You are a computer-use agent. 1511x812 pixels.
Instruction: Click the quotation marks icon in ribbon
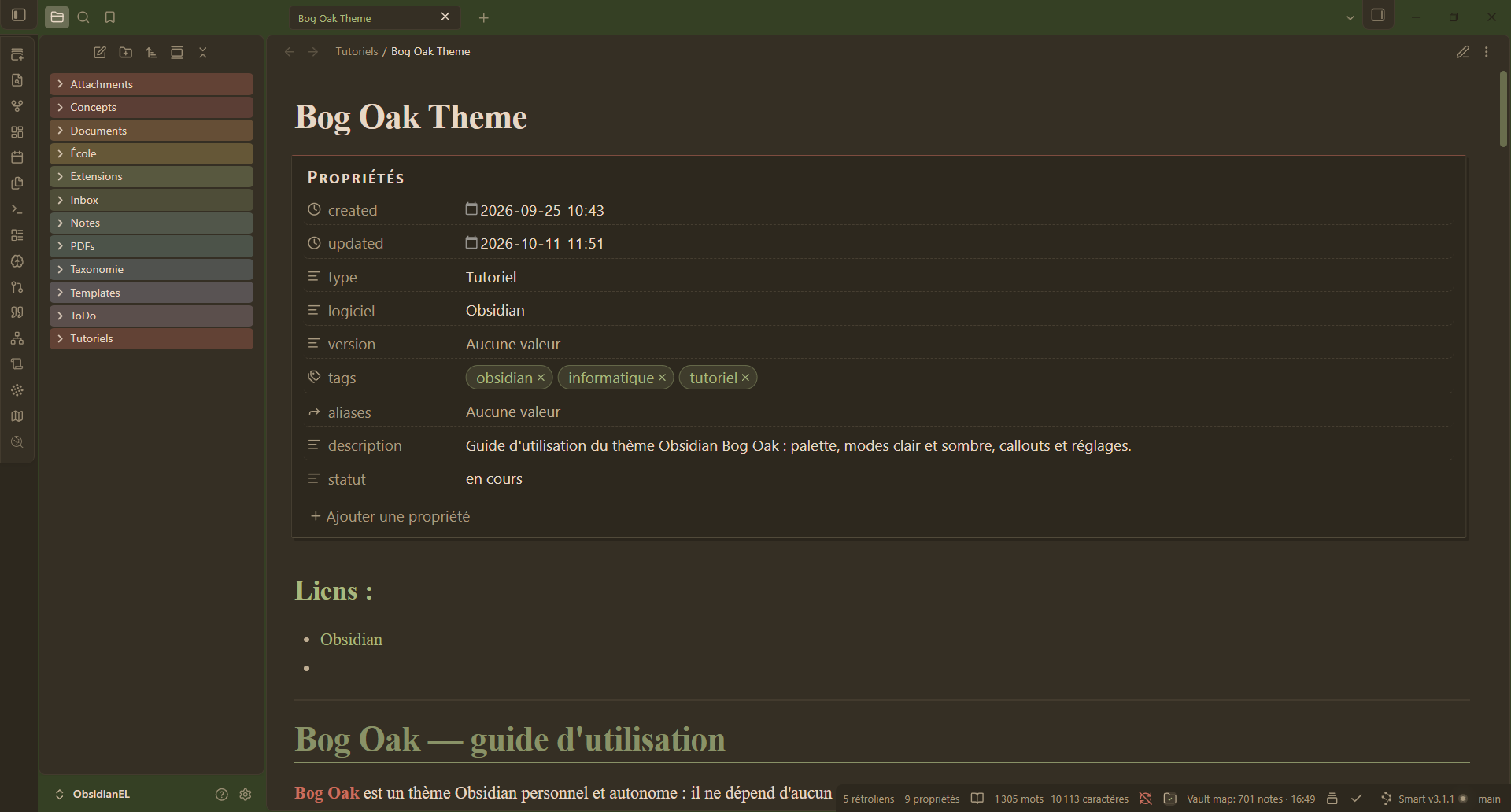[x=17, y=312]
